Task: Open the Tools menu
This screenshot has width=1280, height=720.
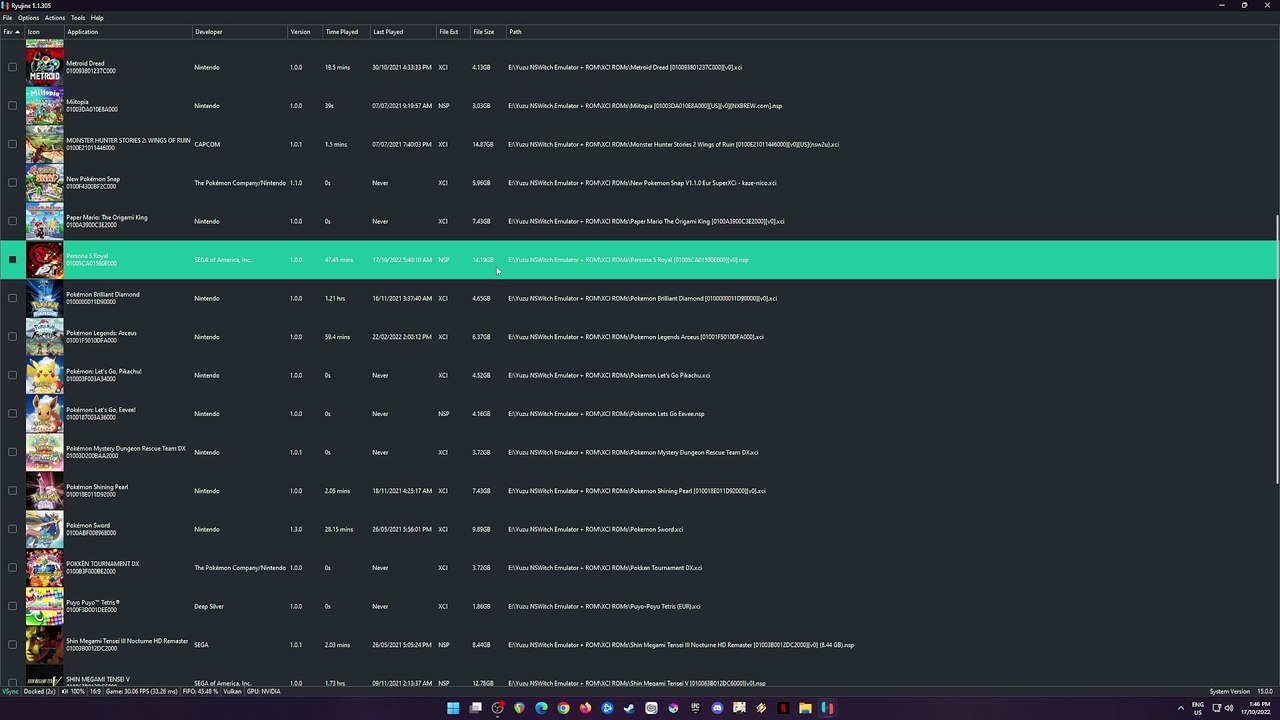Action: pyautogui.click(x=78, y=18)
